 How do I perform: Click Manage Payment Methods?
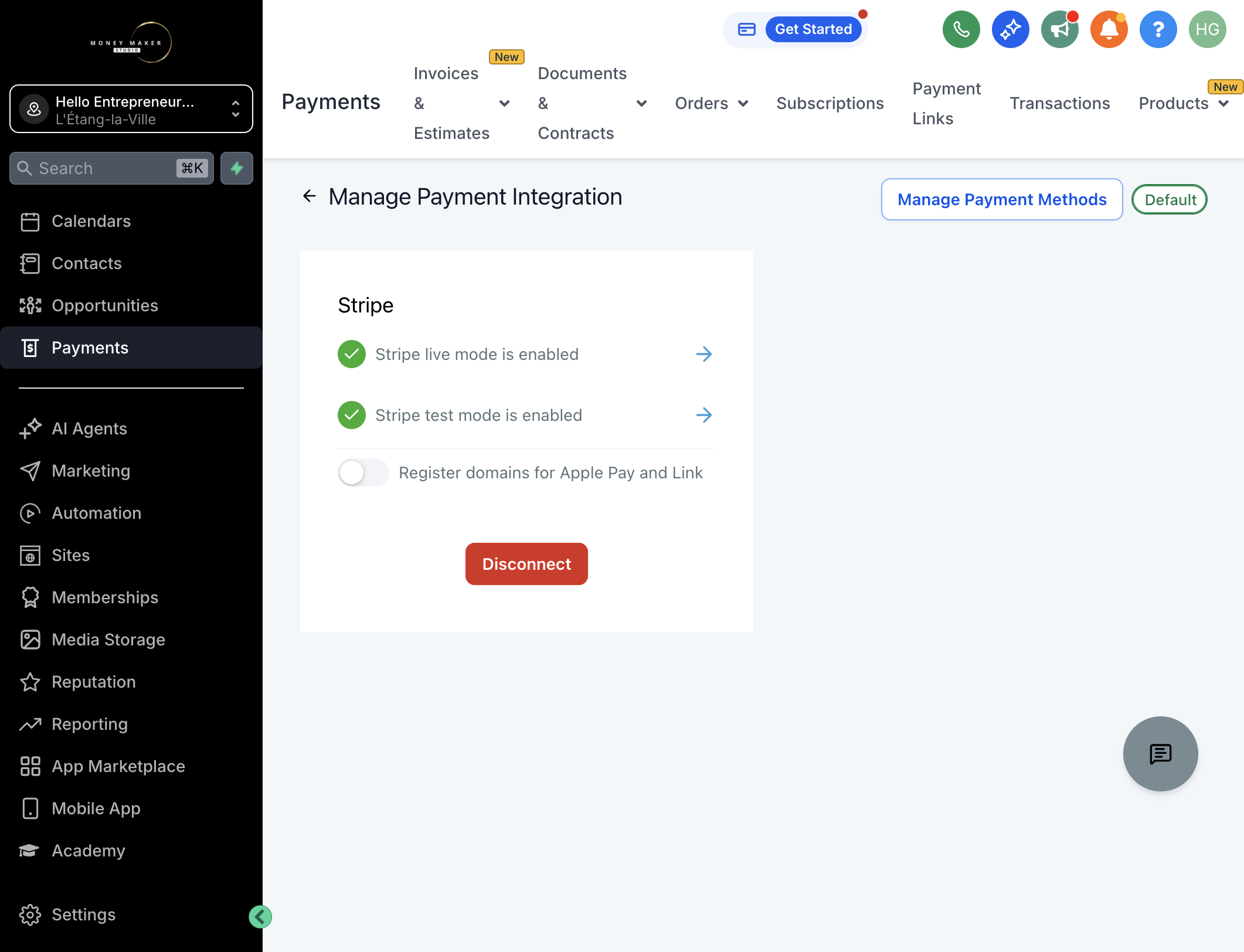point(1002,199)
